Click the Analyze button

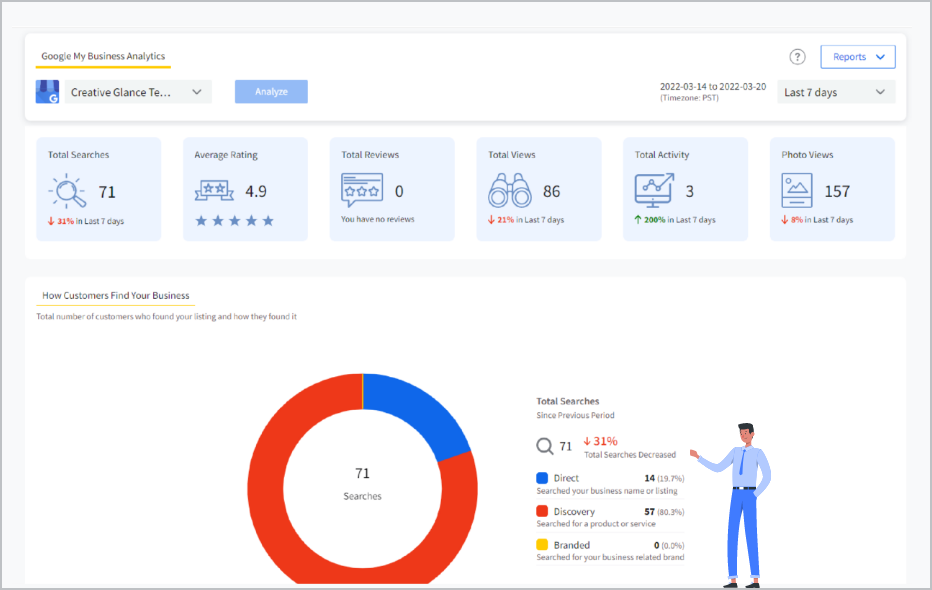pyautogui.click(x=271, y=92)
